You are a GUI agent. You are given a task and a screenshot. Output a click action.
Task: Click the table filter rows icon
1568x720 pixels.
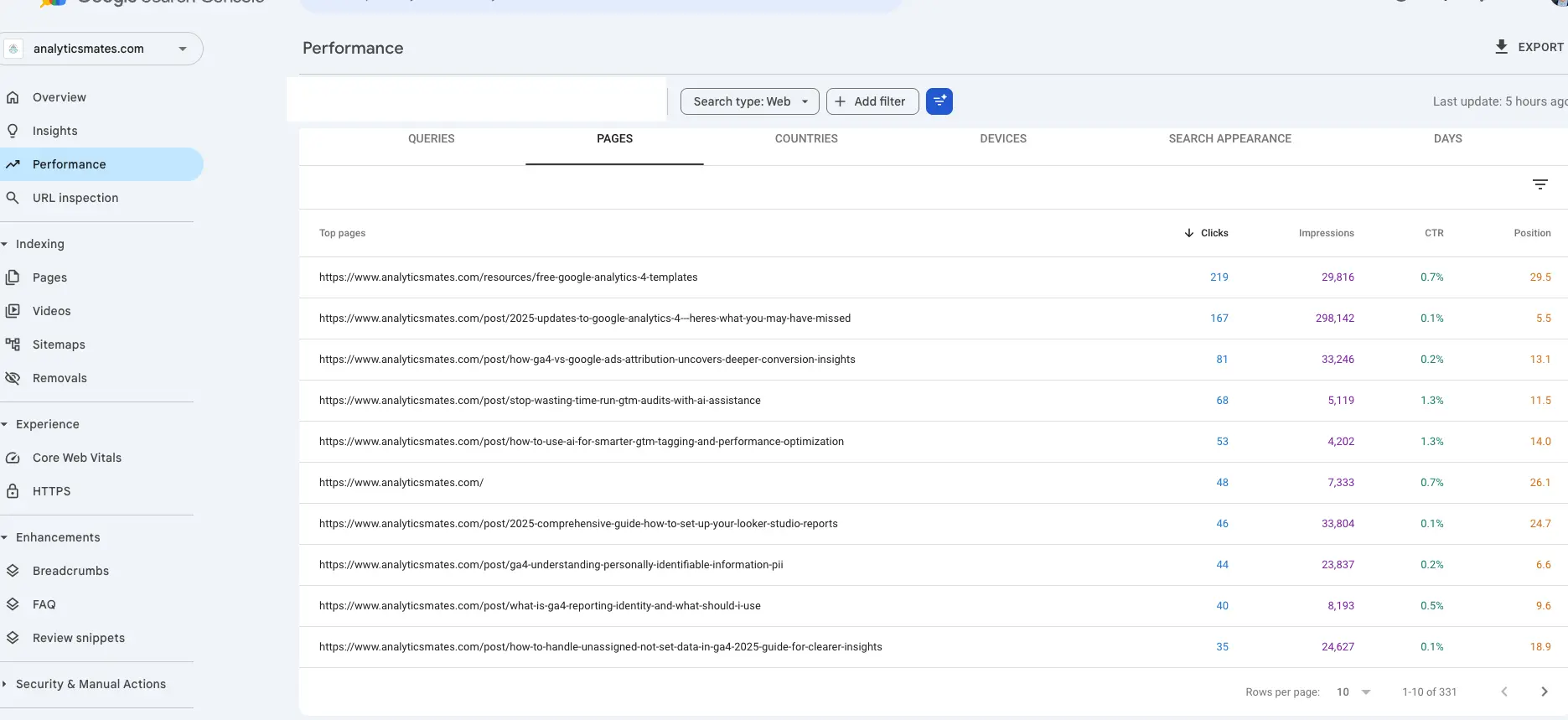(1540, 184)
